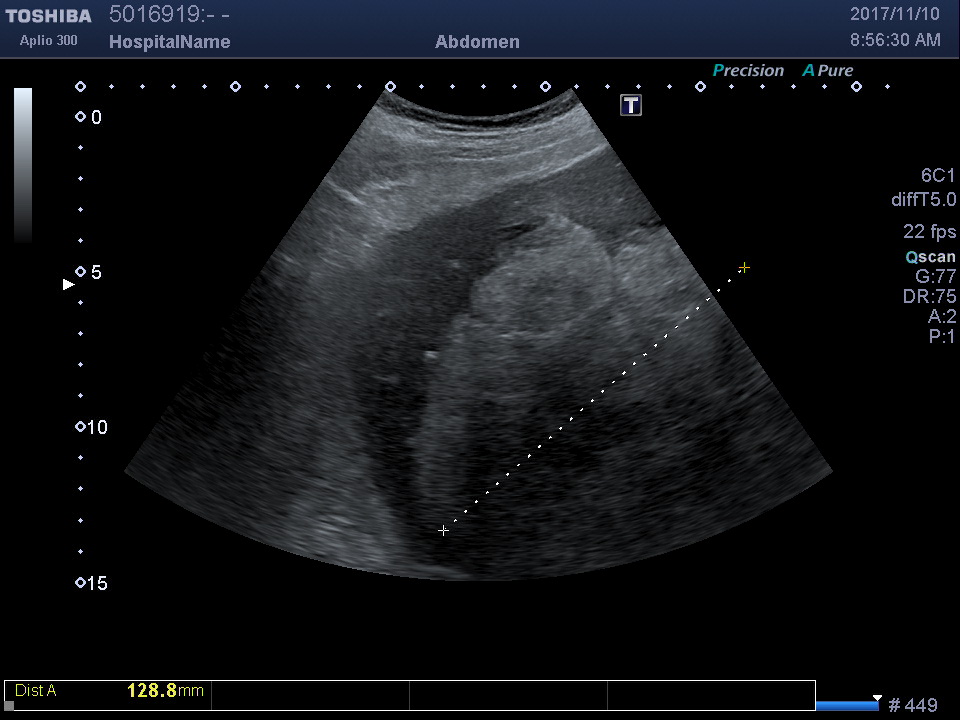Select the white caliper cross at lower left

(x=443, y=531)
